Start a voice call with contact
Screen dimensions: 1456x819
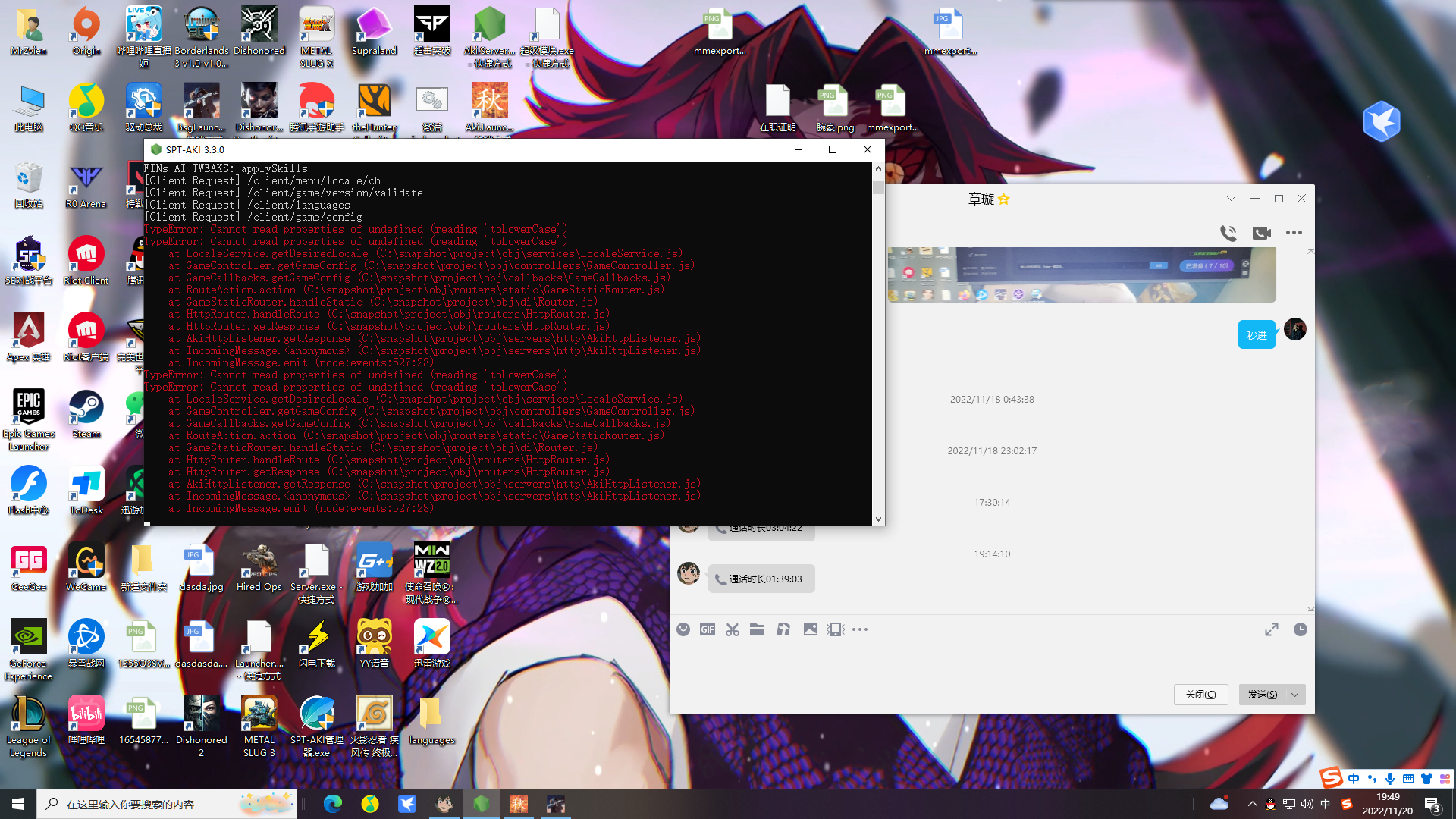point(1228,233)
